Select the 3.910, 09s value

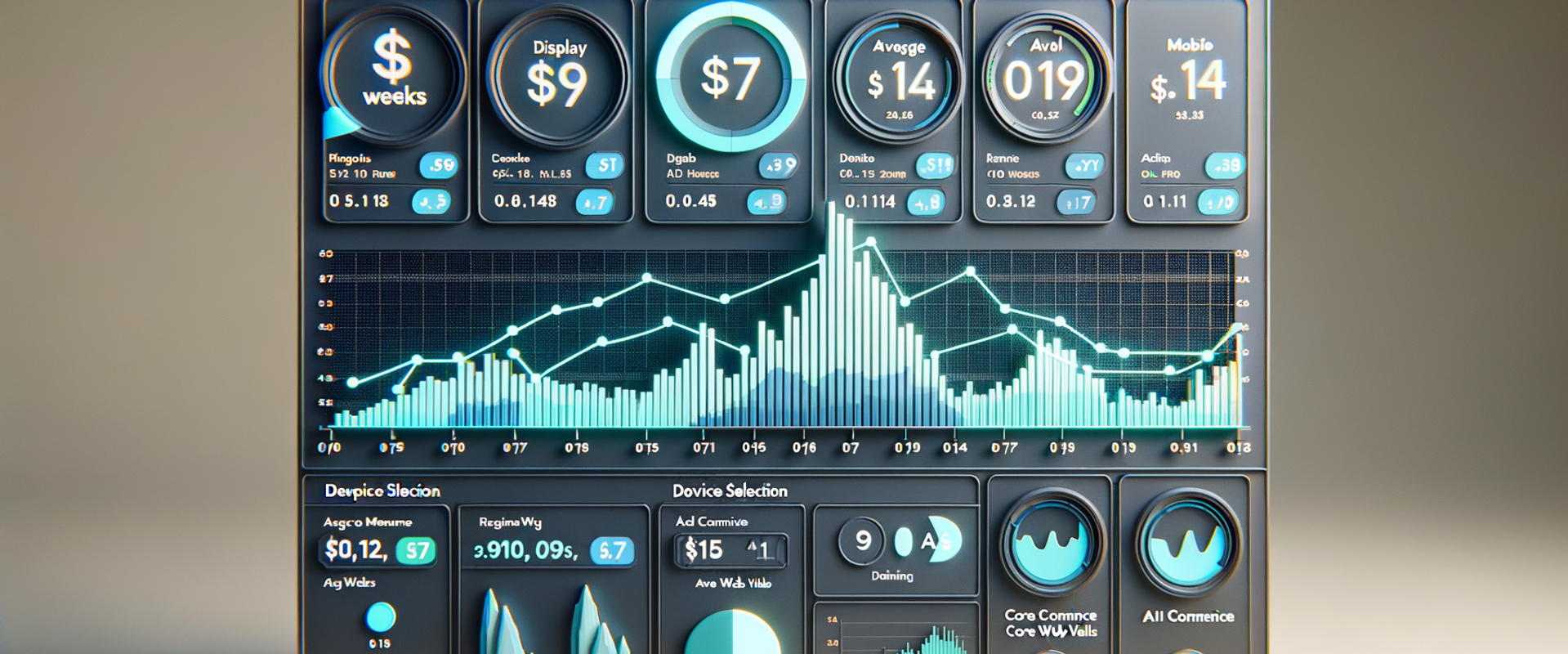tap(525, 551)
